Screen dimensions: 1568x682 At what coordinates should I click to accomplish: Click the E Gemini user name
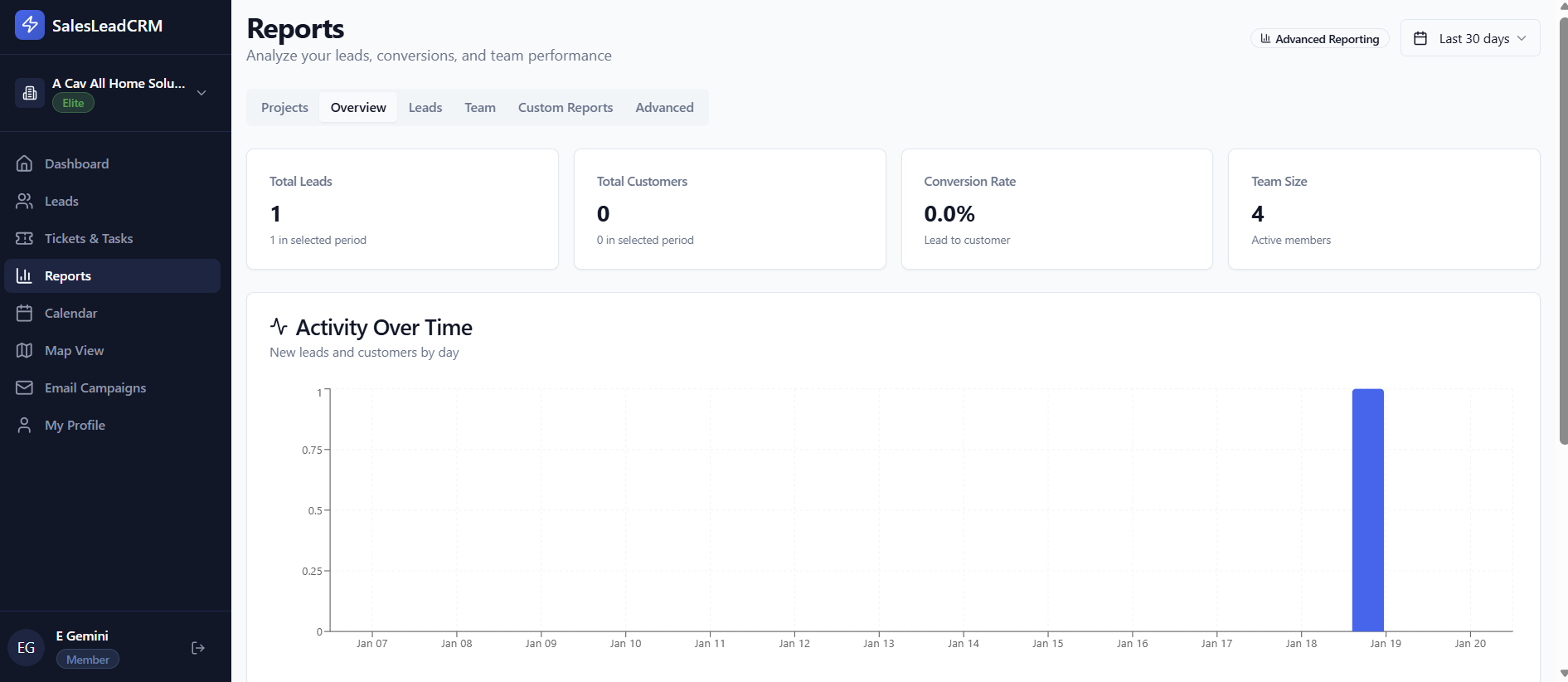(82, 636)
